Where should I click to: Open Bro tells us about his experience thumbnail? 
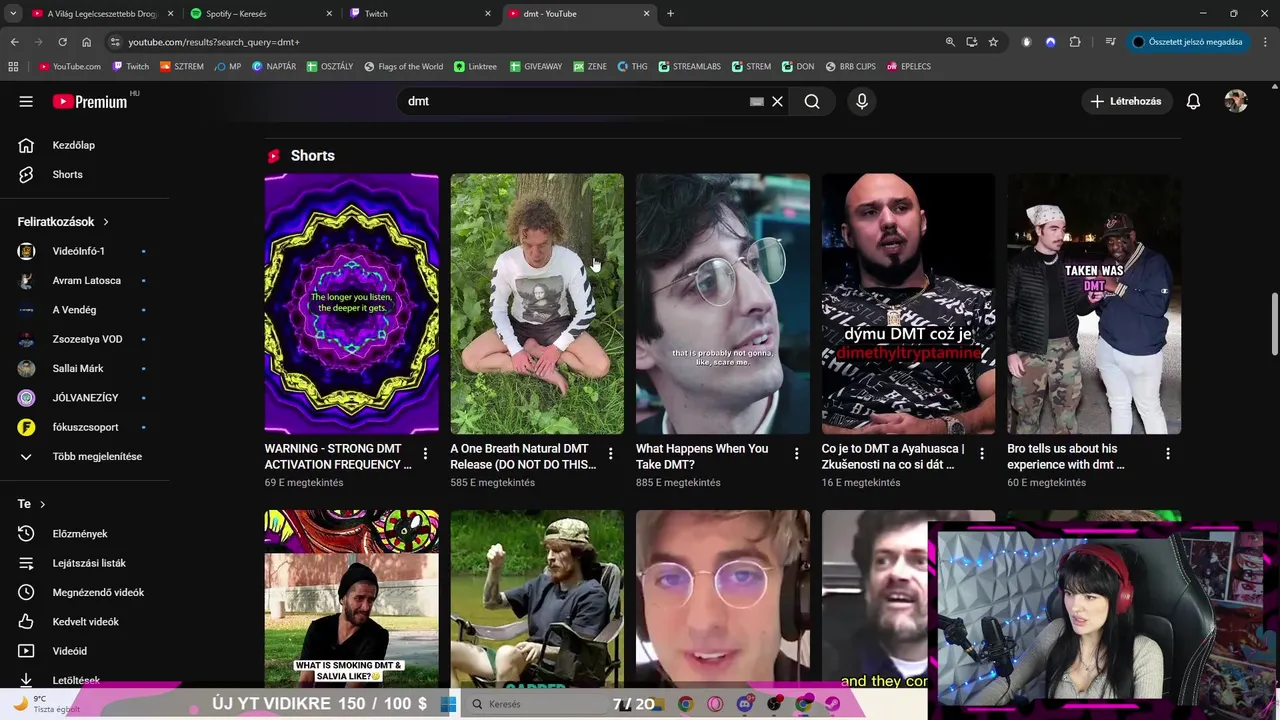coord(1094,304)
